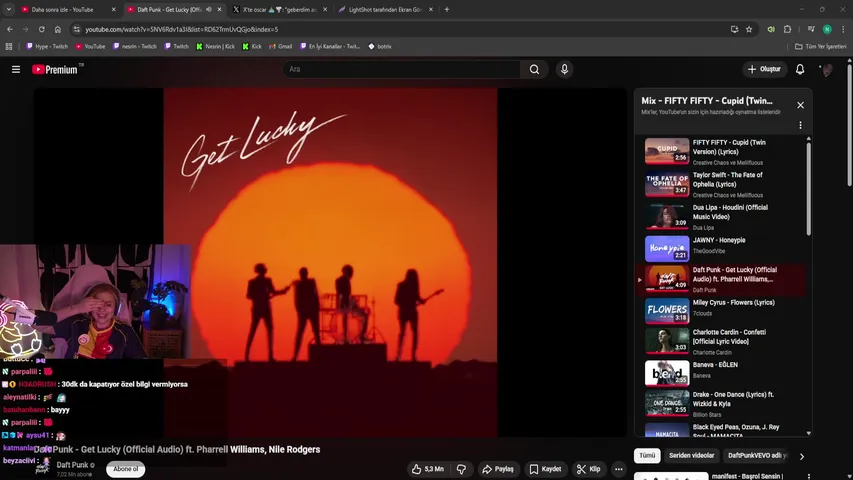Play Dua Lipa - Houdini video
The image size is (853, 480).
tap(722, 217)
